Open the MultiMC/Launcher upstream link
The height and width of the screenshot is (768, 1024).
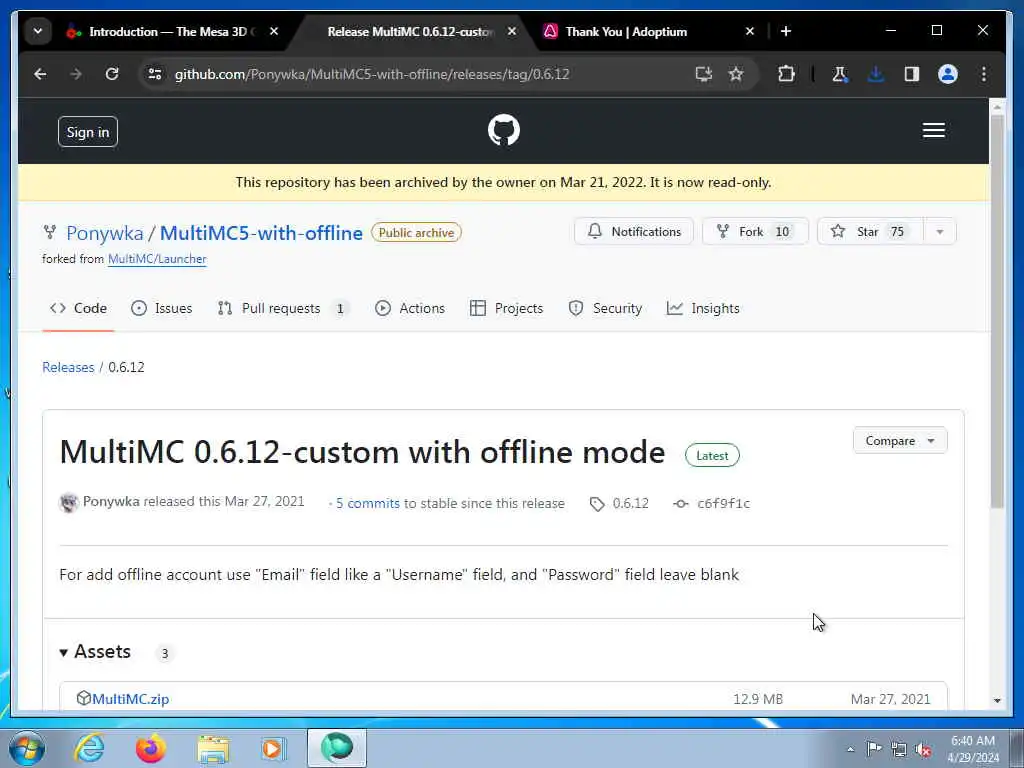click(157, 259)
